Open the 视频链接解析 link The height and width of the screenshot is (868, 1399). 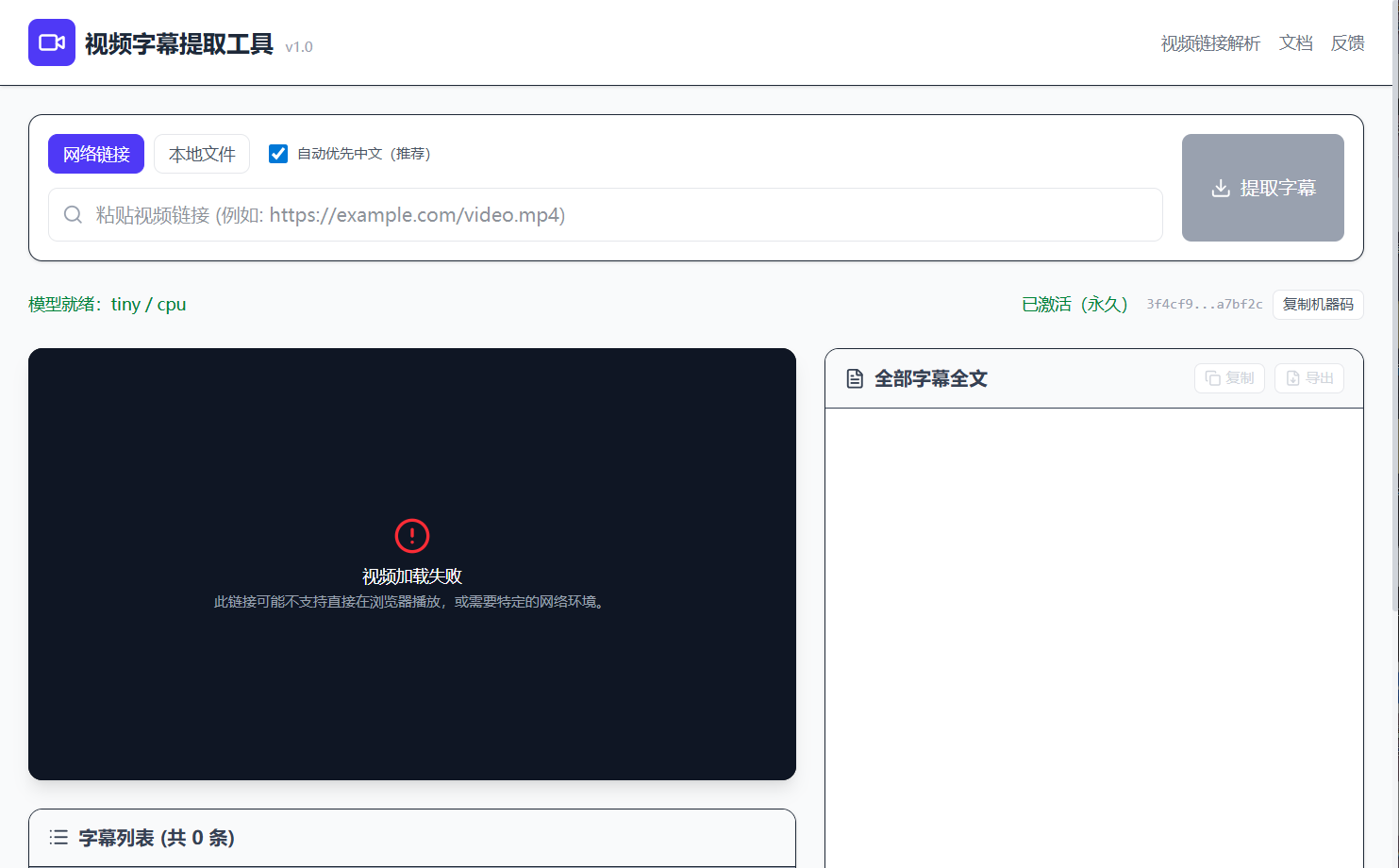coord(1210,43)
